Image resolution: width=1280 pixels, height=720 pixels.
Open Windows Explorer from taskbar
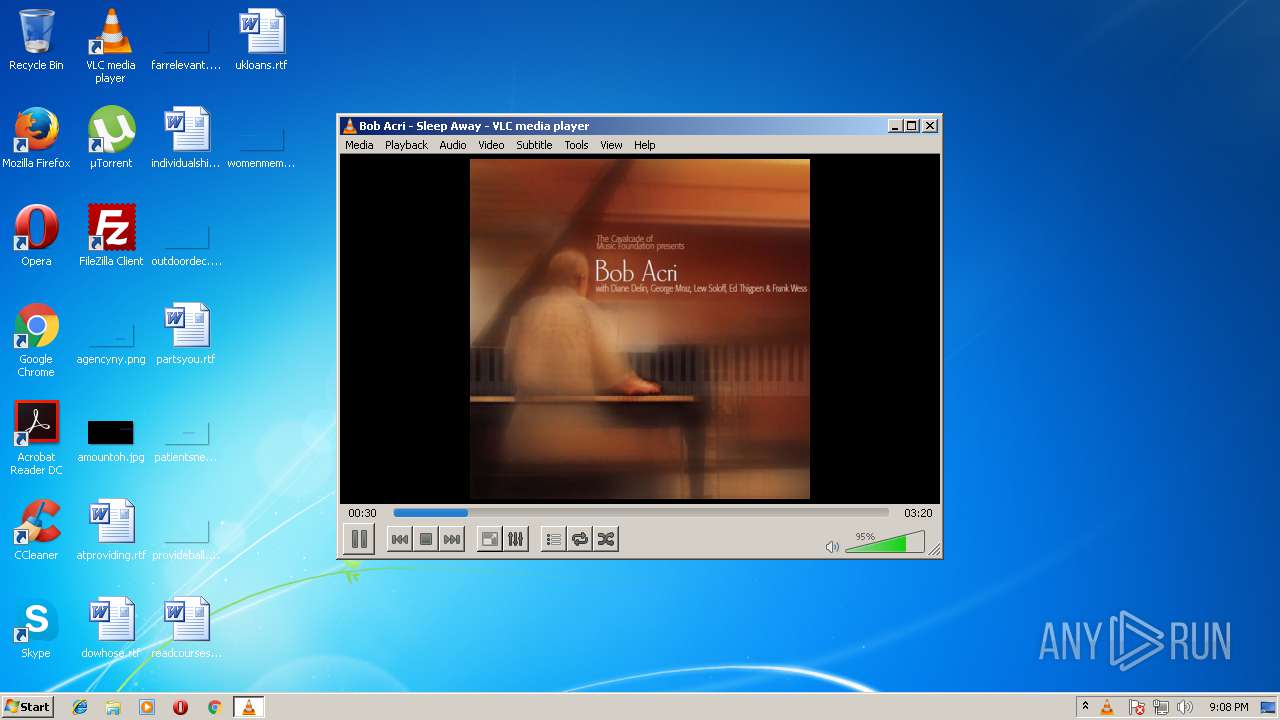pyautogui.click(x=113, y=707)
